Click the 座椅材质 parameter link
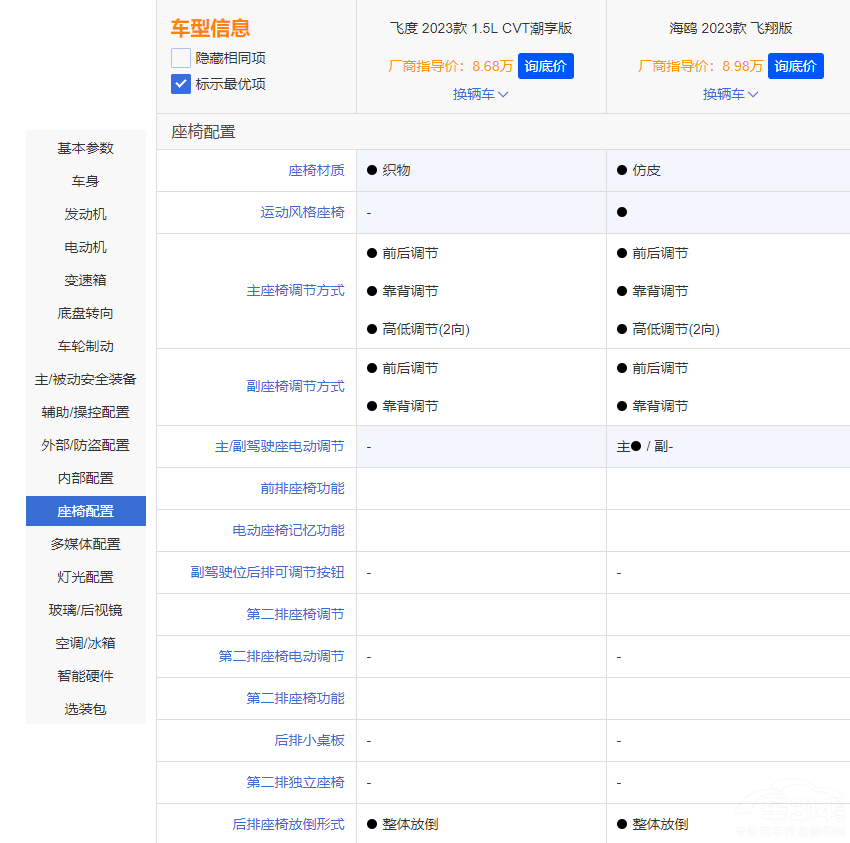Screen dimensions: 850x843 (316, 170)
